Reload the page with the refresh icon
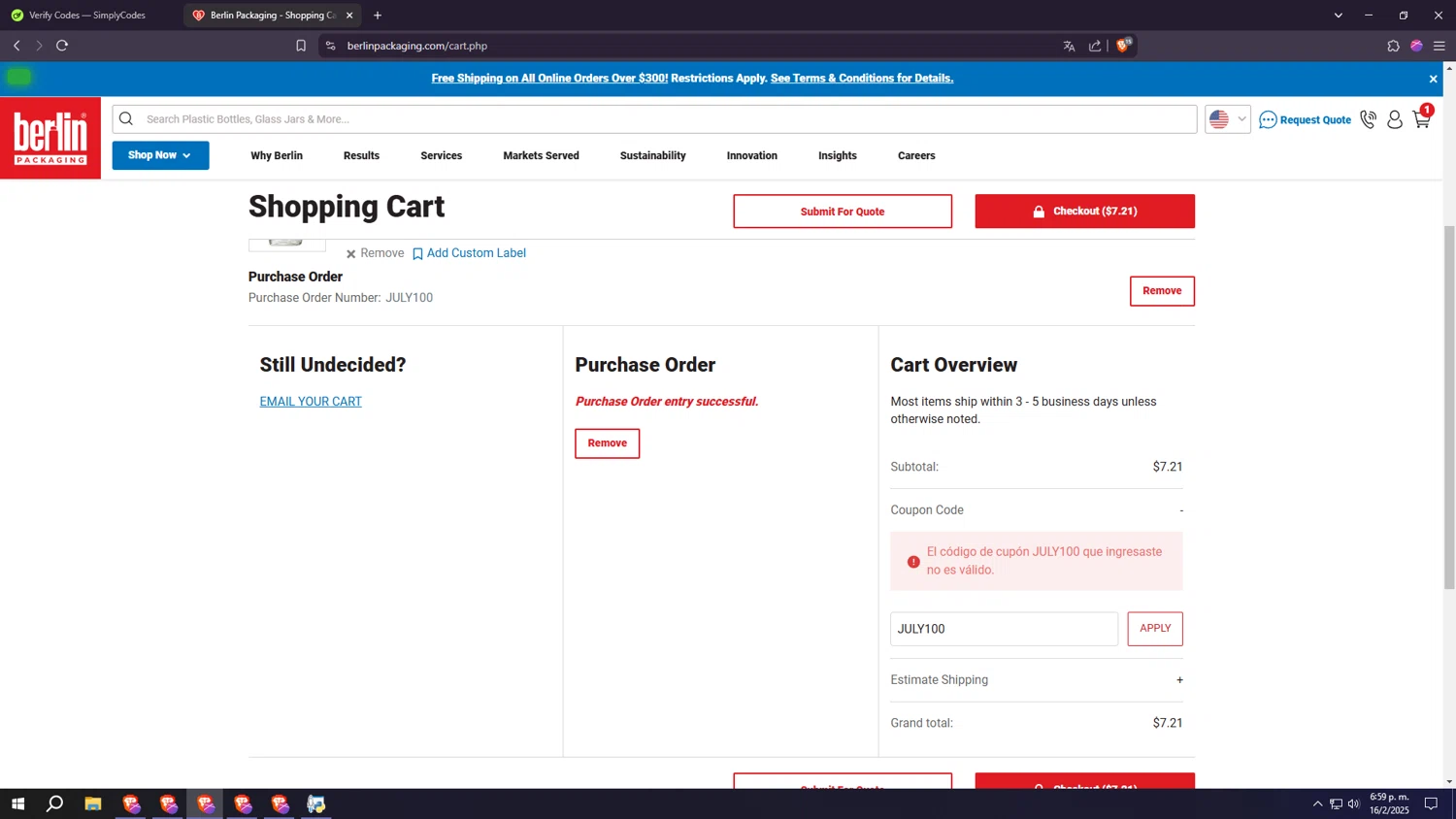The width and height of the screenshot is (1456, 819). 62,46
